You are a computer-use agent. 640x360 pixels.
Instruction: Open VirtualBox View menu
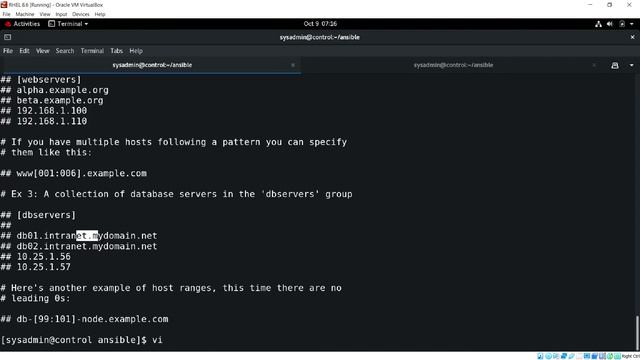(45, 14)
